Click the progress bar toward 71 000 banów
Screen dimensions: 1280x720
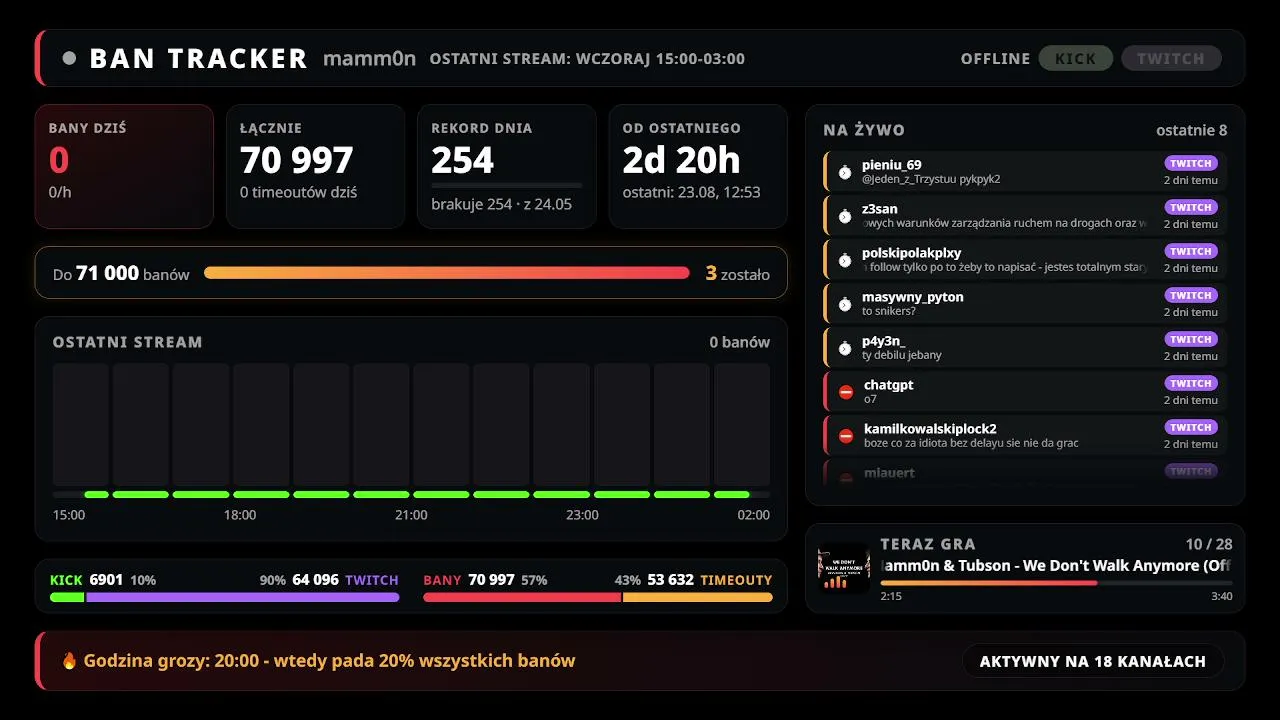(x=447, y=273)
